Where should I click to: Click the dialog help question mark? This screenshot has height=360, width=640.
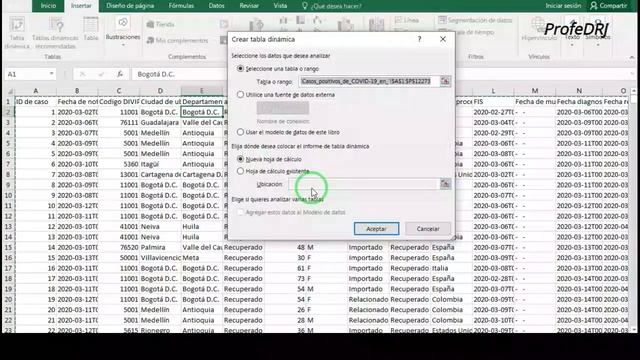pyautogui.click(x=419, y=39)
